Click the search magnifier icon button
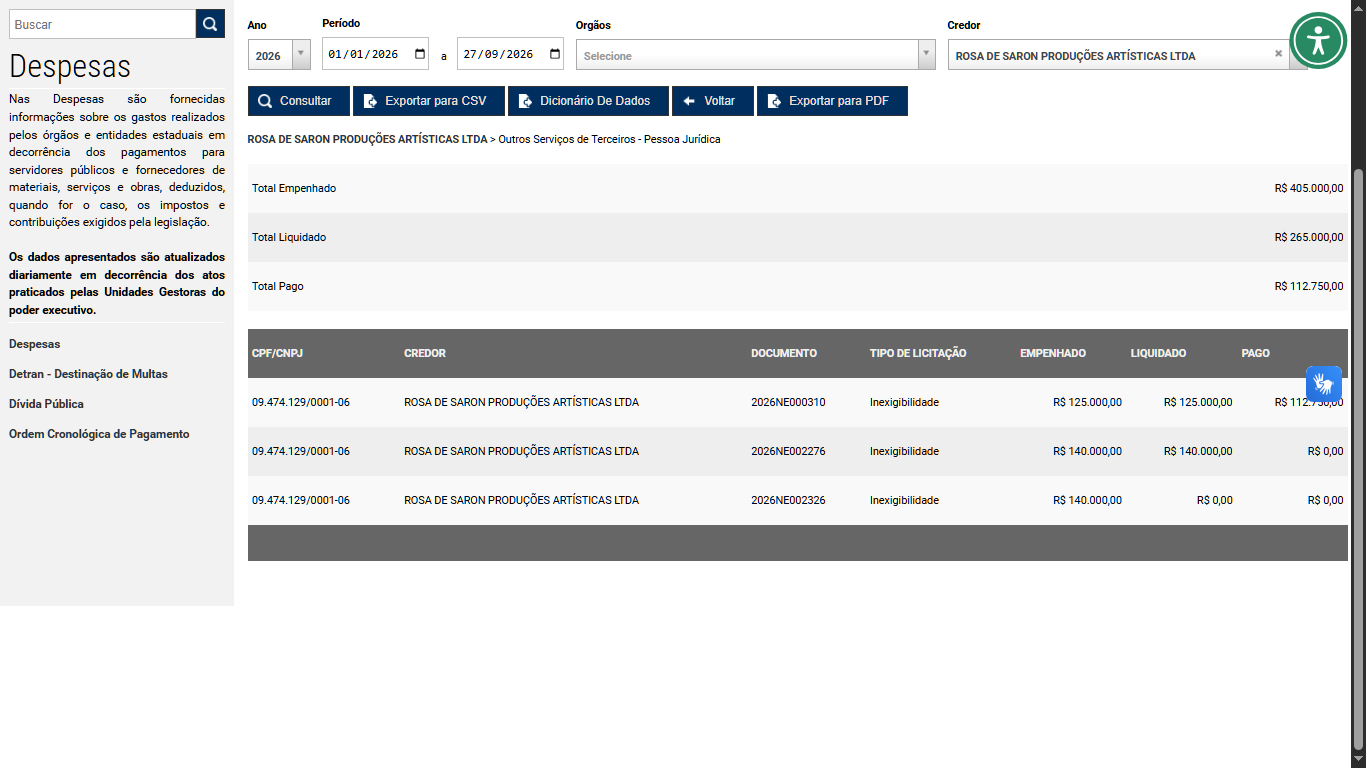This screenshot has width=1366, height=768. [x=210, y=24]
